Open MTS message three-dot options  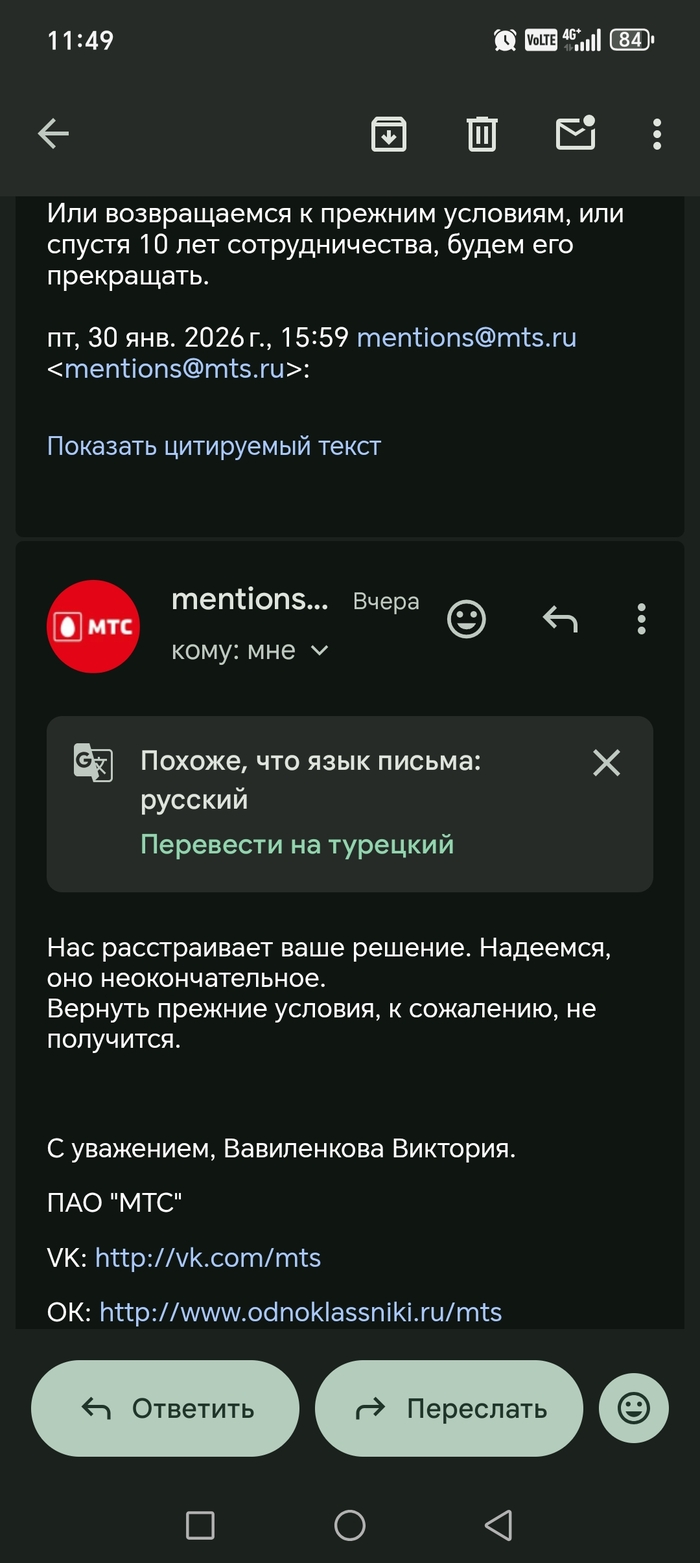(x=641, y=620)
